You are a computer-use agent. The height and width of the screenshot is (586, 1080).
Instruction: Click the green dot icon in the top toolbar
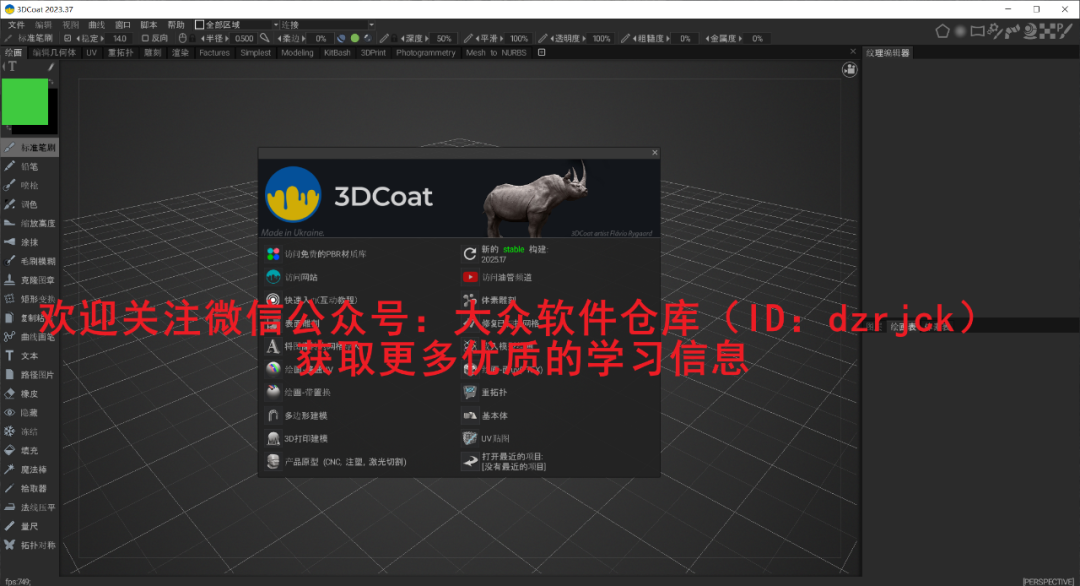coord(355,39)
